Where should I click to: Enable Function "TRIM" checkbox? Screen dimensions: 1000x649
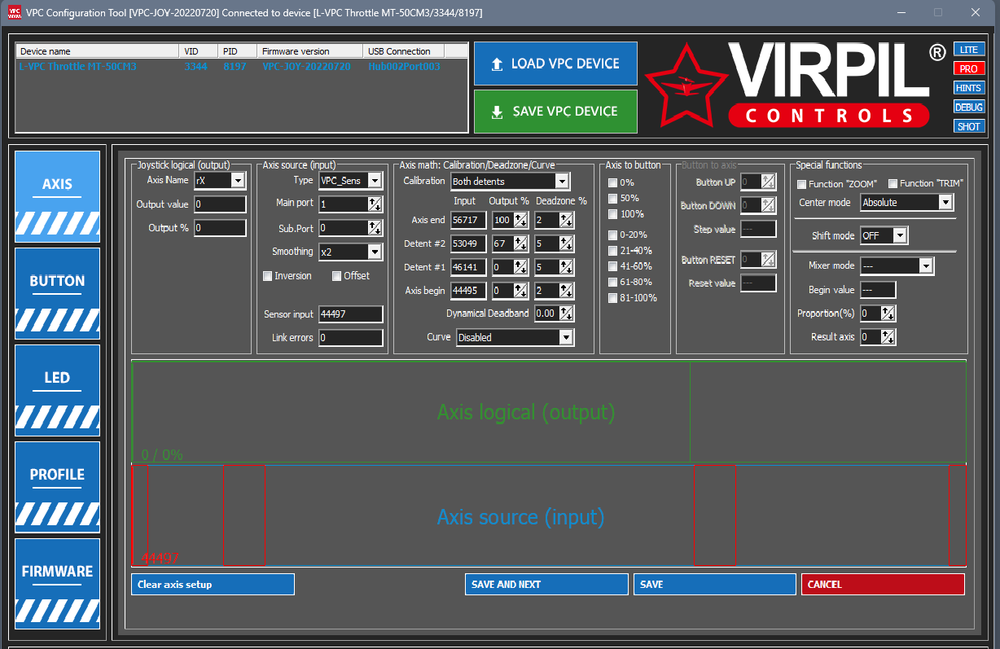[893, 184]
